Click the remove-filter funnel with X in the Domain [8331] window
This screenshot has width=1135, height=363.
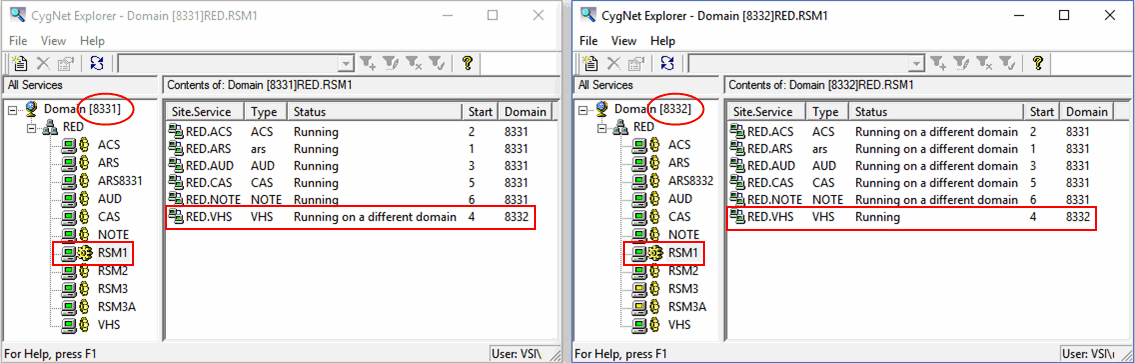pos(414,64)
